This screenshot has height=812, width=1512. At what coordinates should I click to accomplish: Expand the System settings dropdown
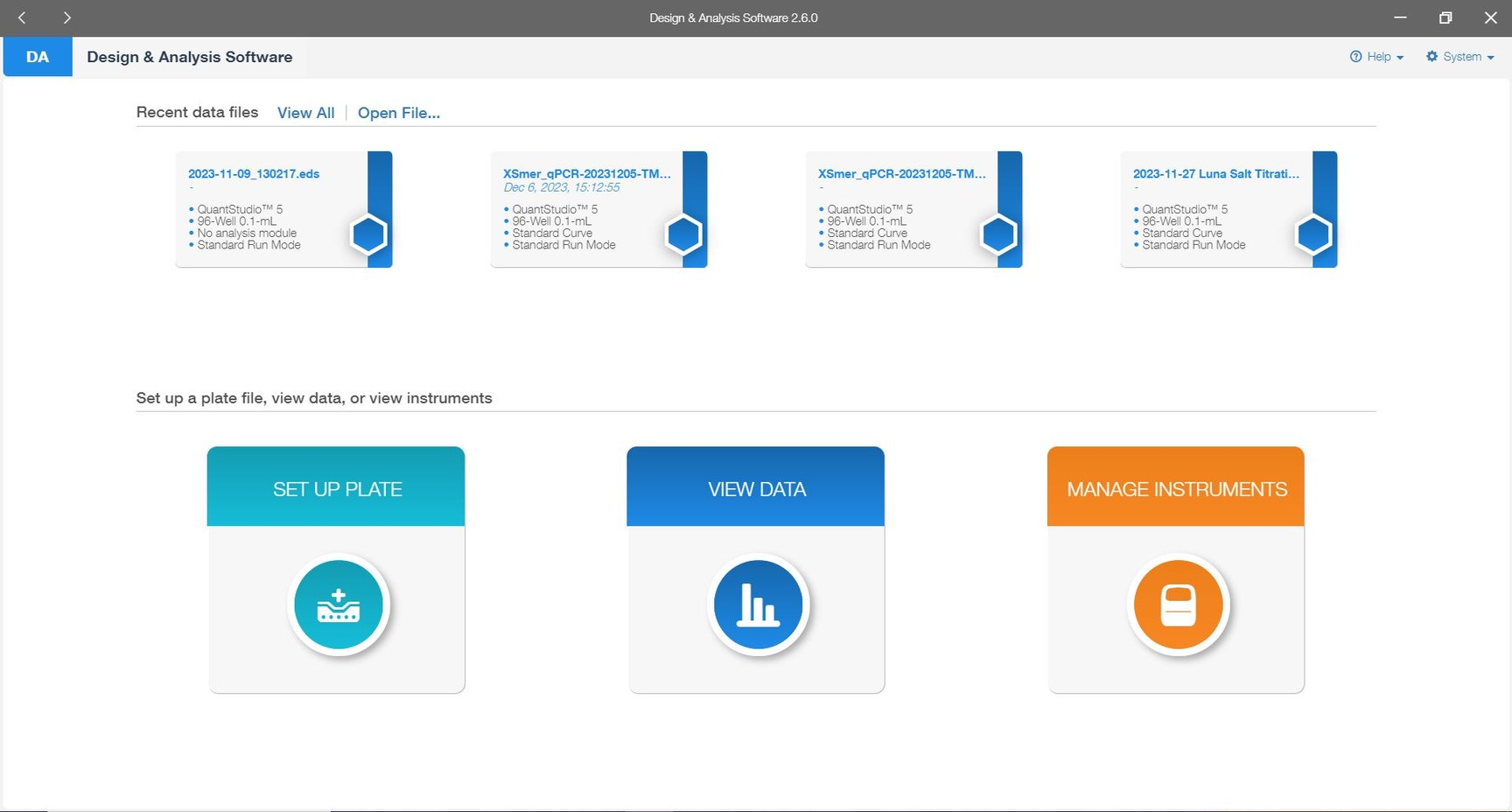[1460, 57]
